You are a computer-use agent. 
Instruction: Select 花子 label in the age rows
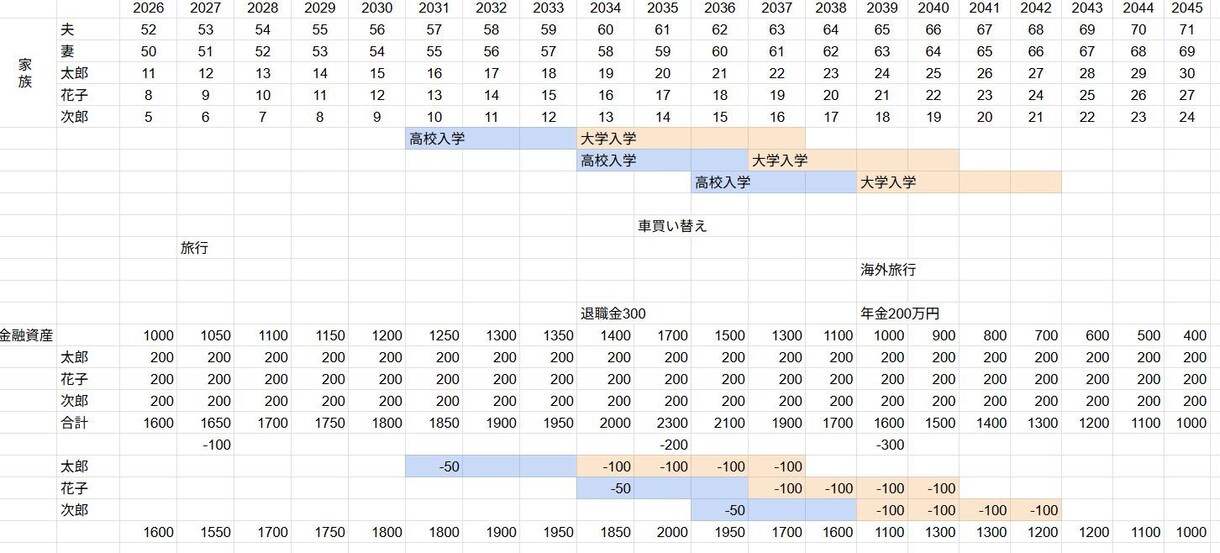click(x=75, y=95)
